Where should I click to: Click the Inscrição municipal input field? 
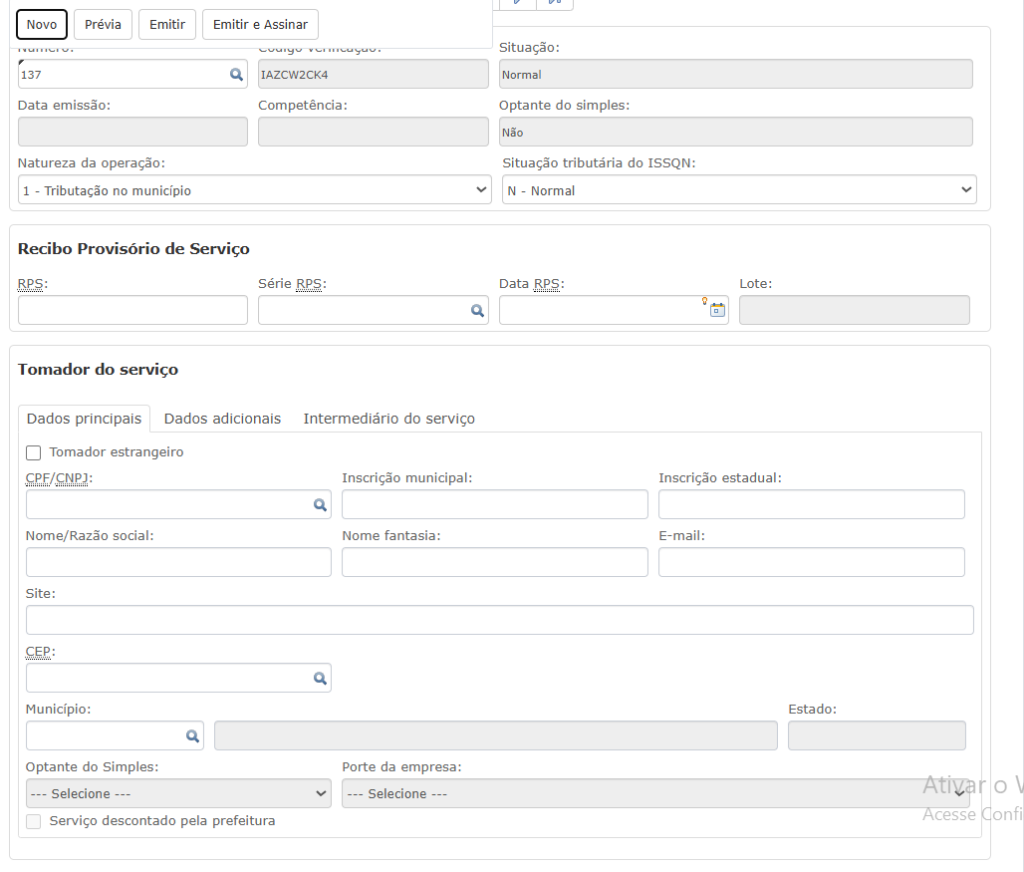(x=495, y=505)
